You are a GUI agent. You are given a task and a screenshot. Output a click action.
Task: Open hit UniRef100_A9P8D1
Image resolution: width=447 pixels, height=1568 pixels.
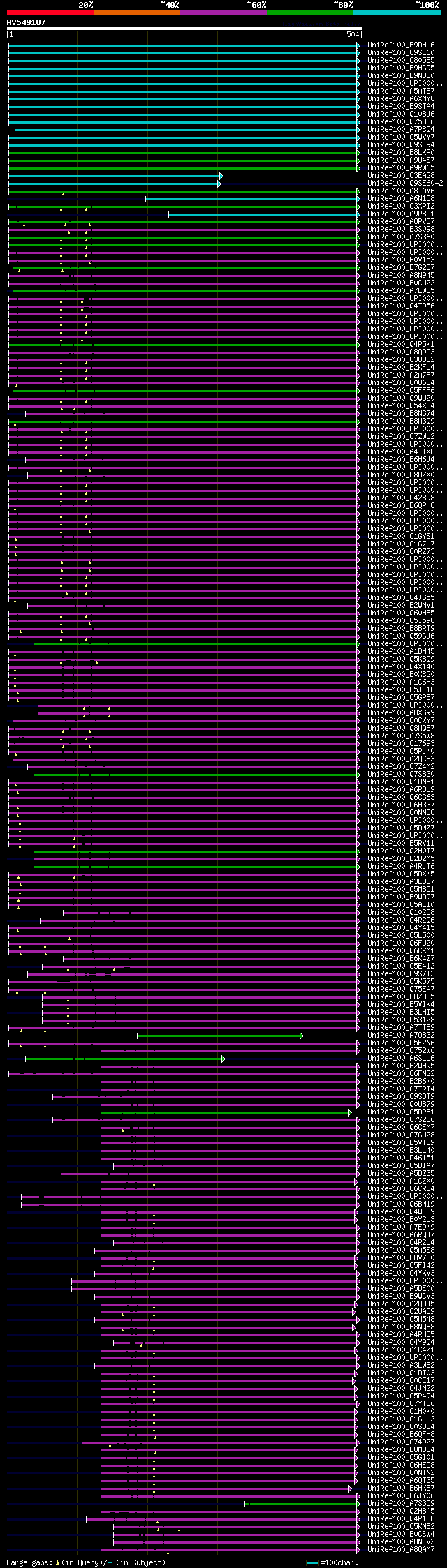coord(401,214)
